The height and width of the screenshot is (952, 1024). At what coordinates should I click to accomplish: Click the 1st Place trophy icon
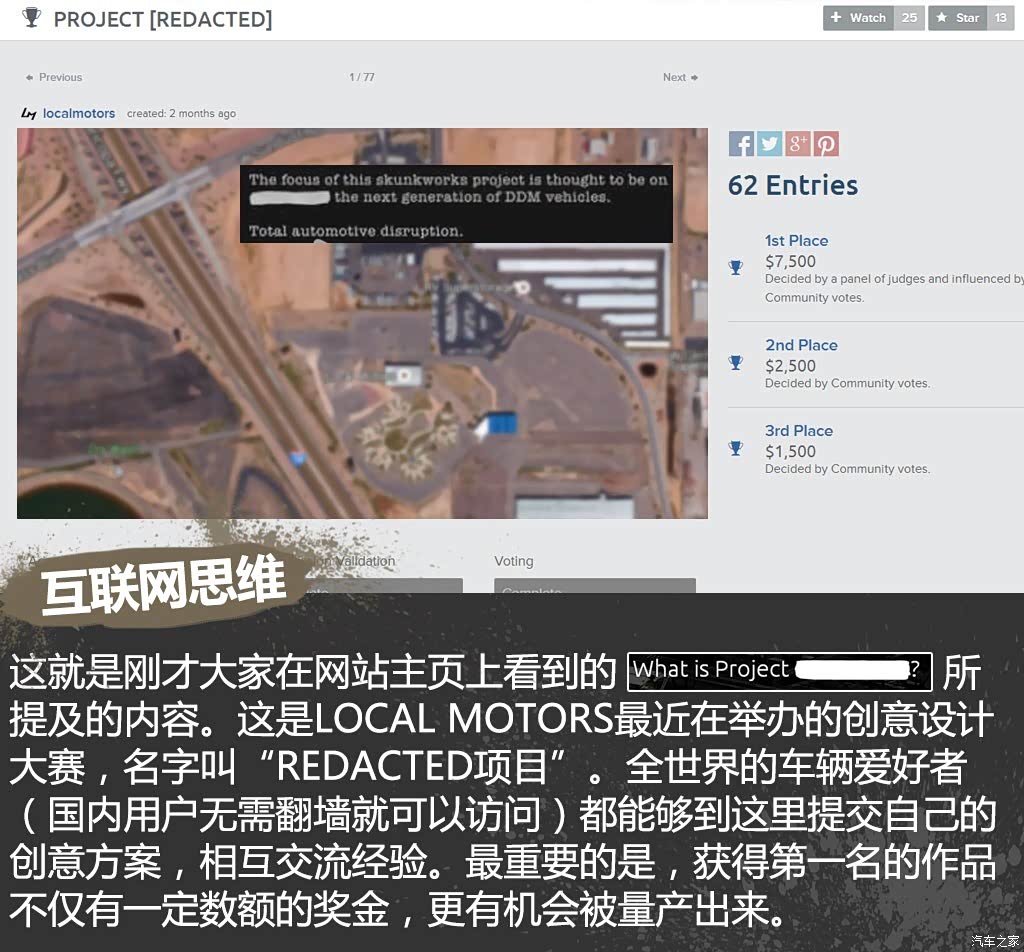[736, 267]
